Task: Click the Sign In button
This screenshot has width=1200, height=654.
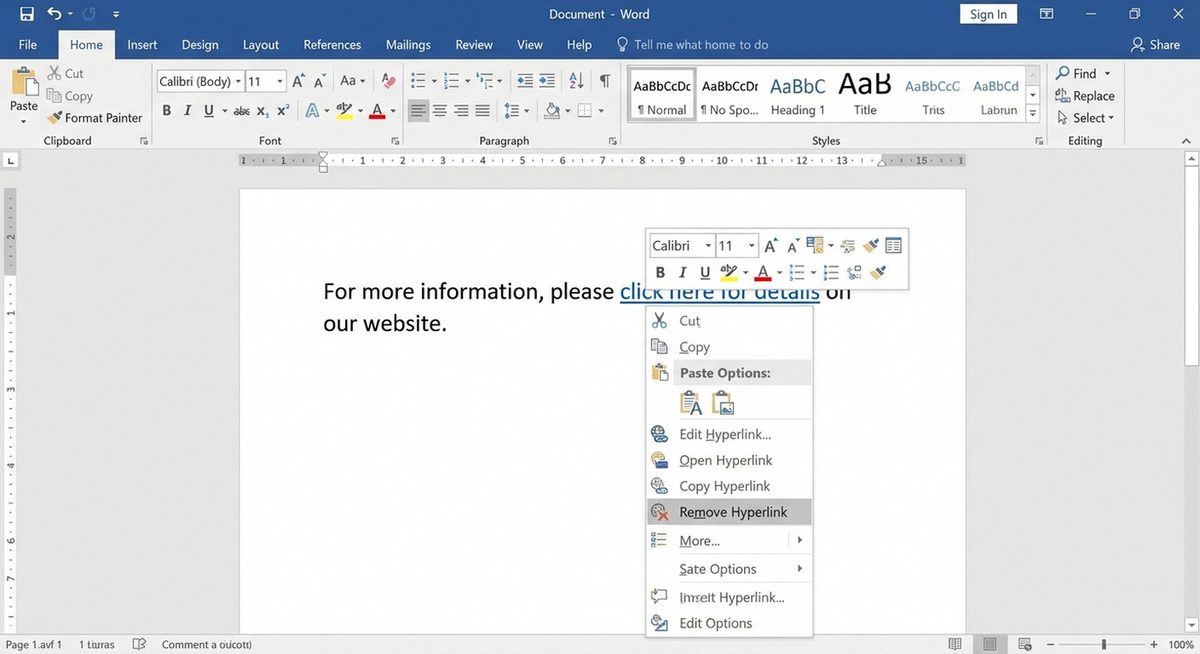Action: (x=987, y=13)
